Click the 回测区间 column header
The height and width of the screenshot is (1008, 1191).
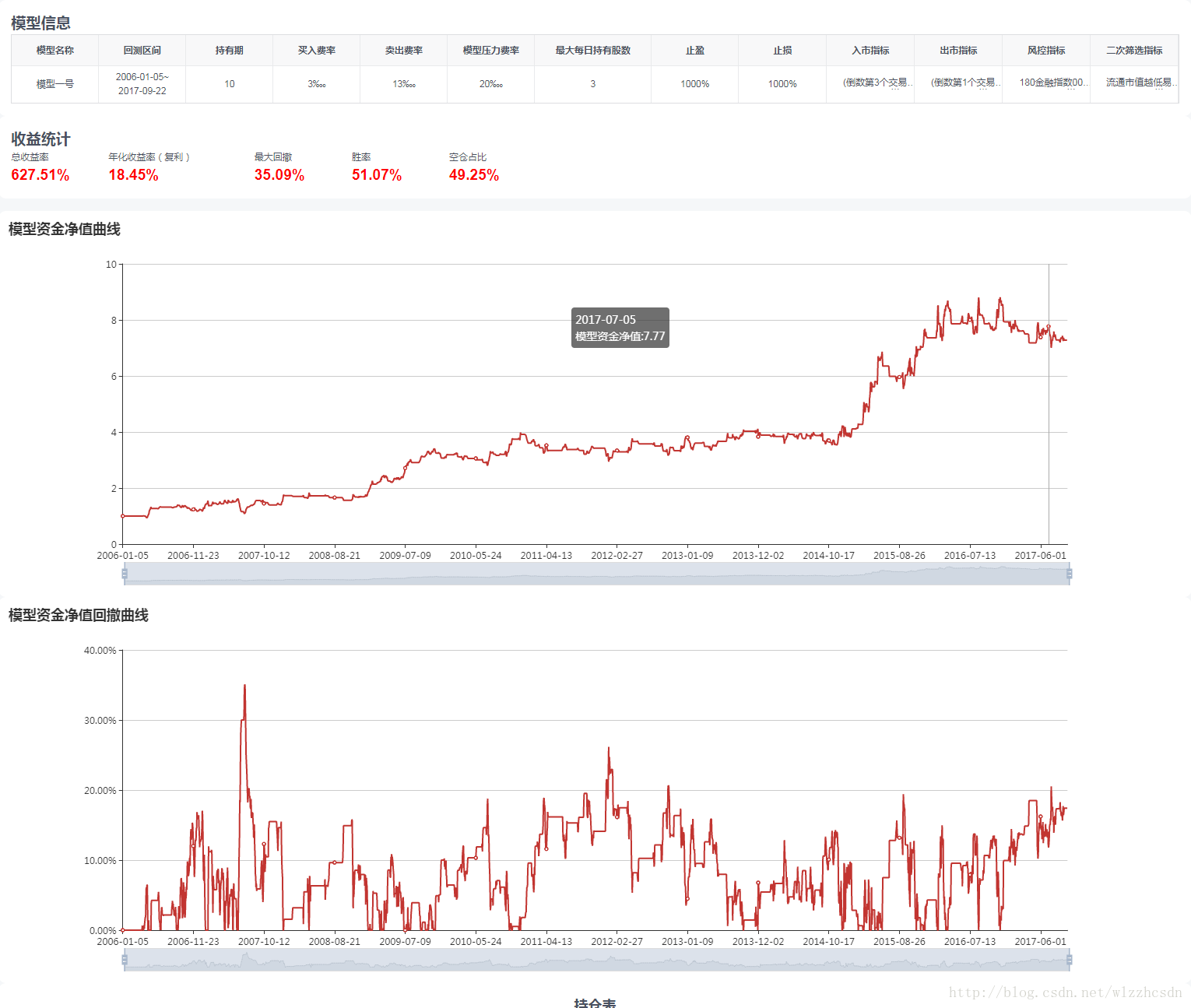tap(142, 51)
